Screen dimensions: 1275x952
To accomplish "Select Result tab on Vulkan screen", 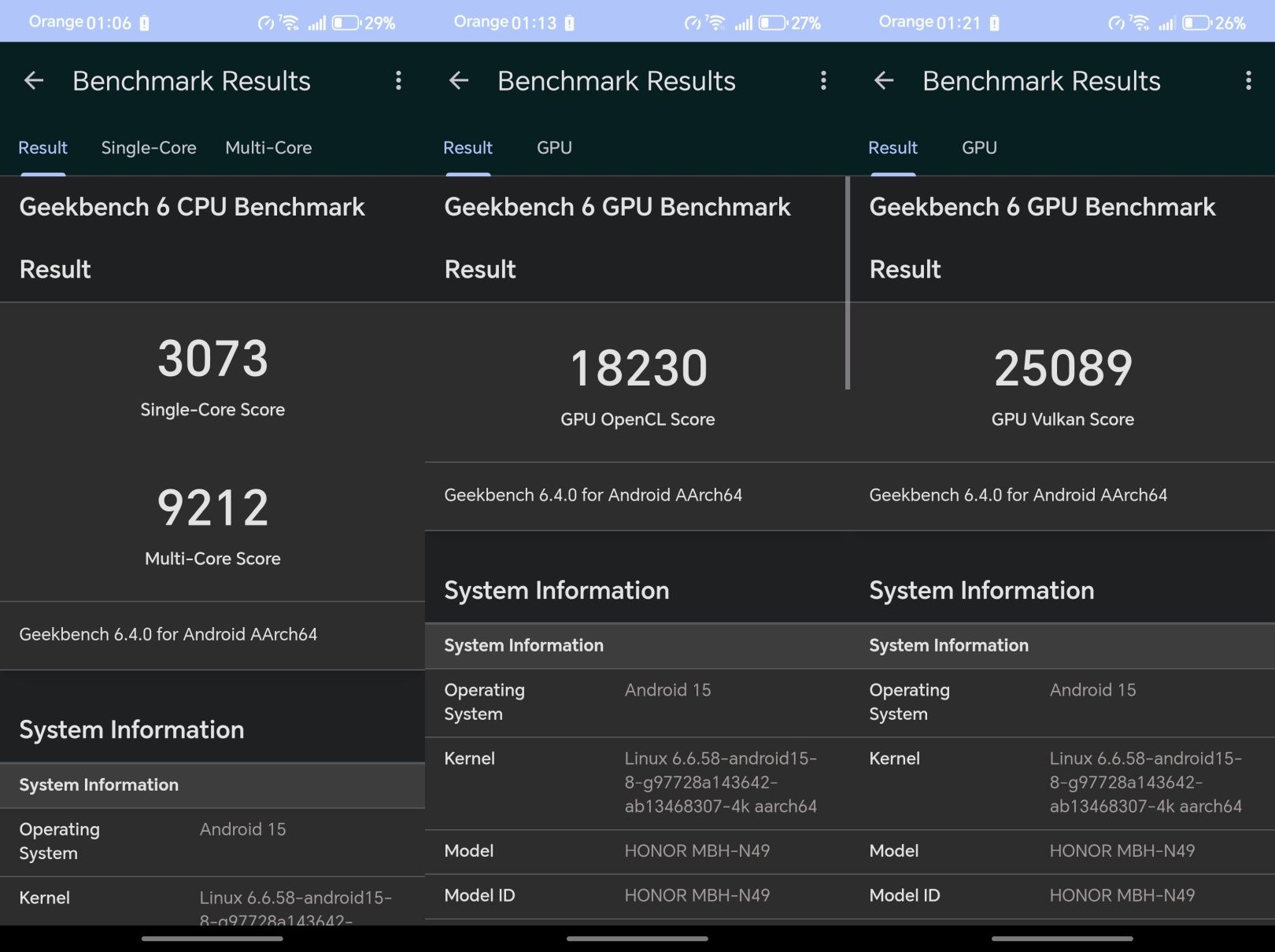I will (x=893, y=148).
